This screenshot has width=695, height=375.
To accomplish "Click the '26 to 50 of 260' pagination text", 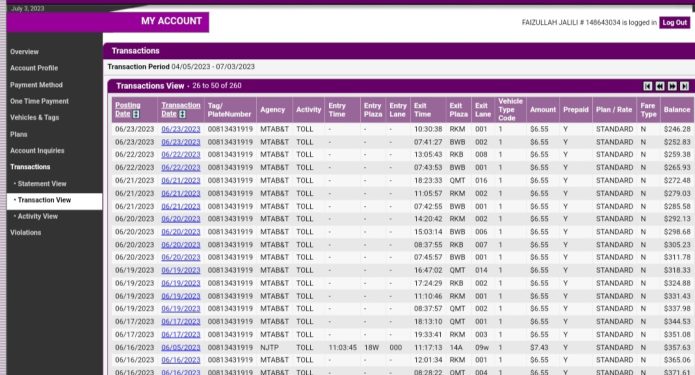I will point(217,86).
